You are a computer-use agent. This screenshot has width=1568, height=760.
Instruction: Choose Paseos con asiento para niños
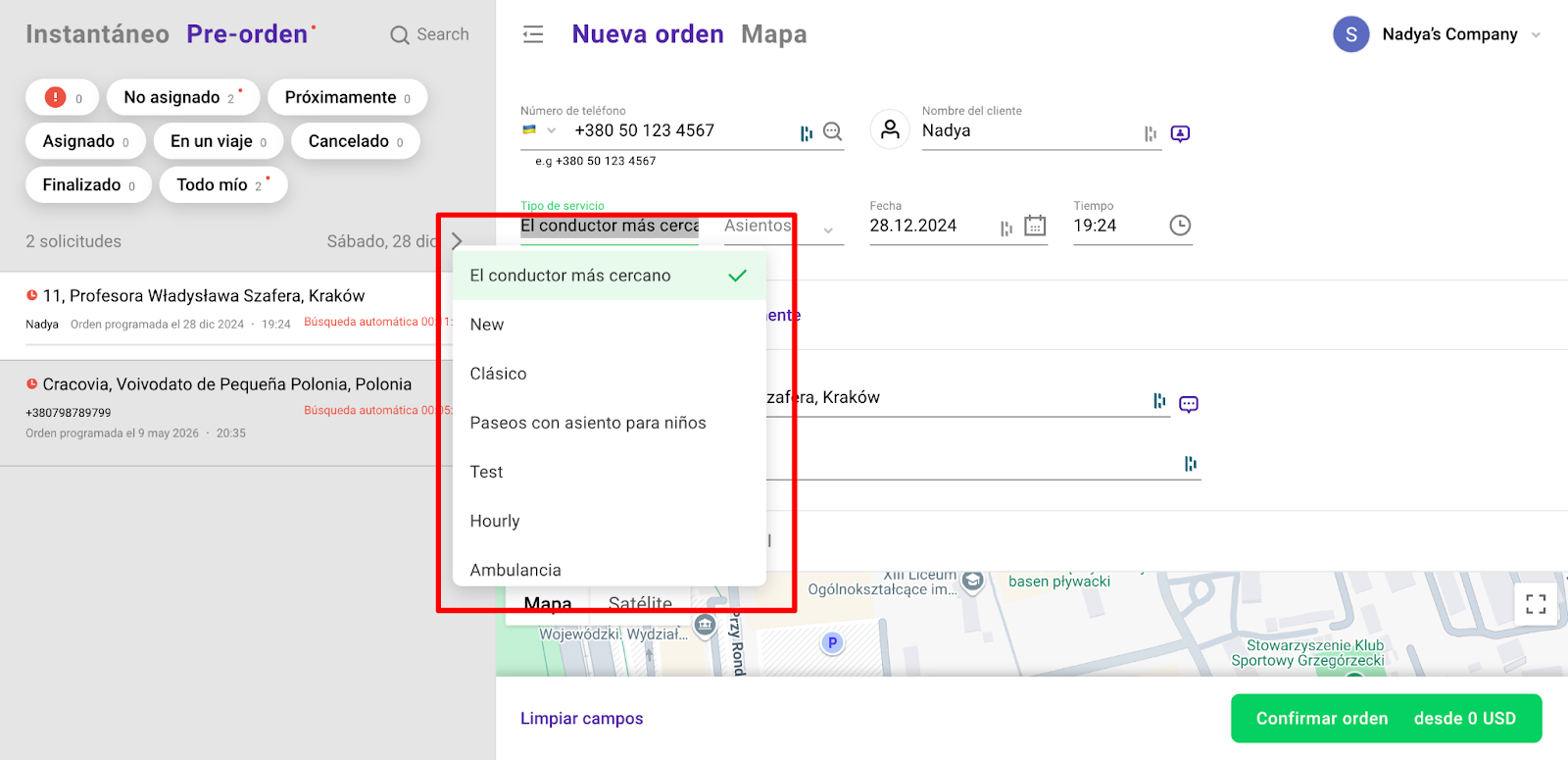(x=610, y=423)
